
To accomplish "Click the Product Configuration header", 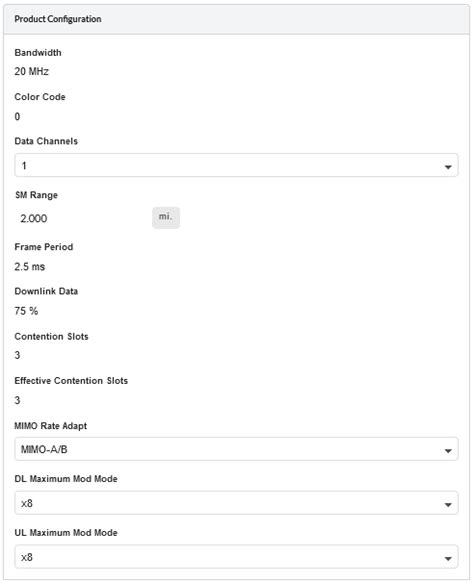I will pyautogui.click(x=58, y=19).
